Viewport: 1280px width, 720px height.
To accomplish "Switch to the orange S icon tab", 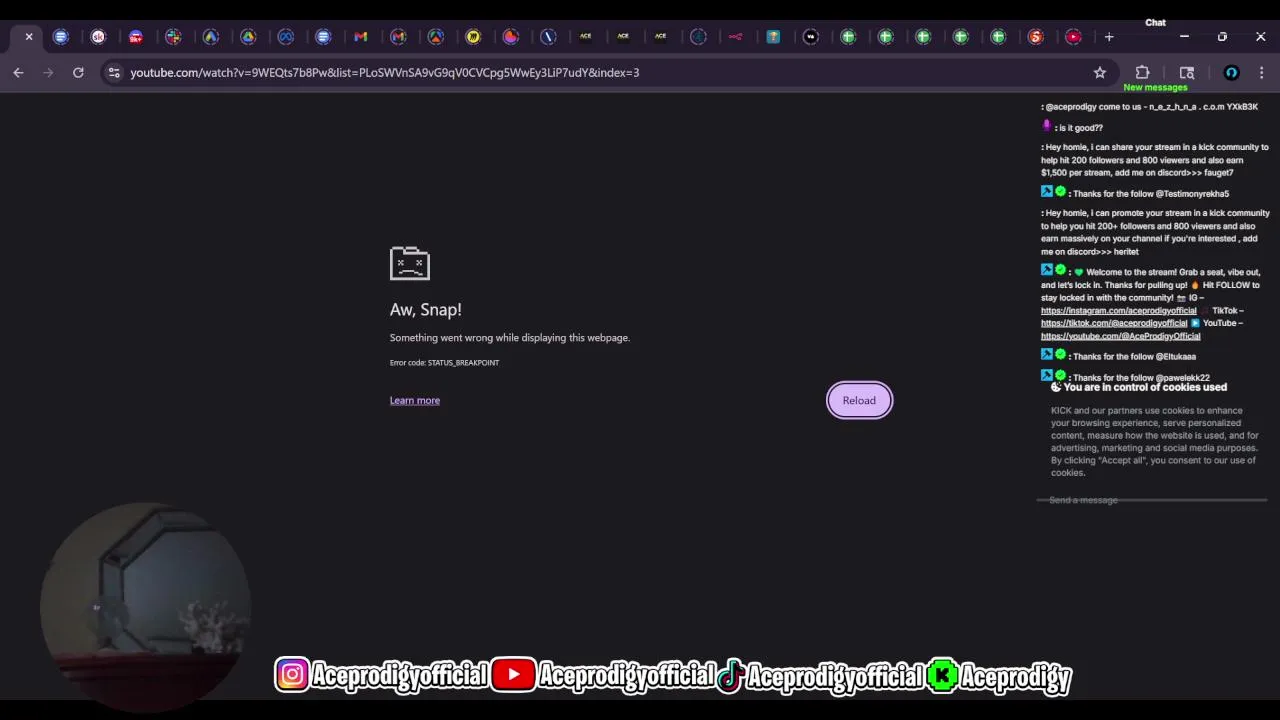I will click(x=1036, y=37).
